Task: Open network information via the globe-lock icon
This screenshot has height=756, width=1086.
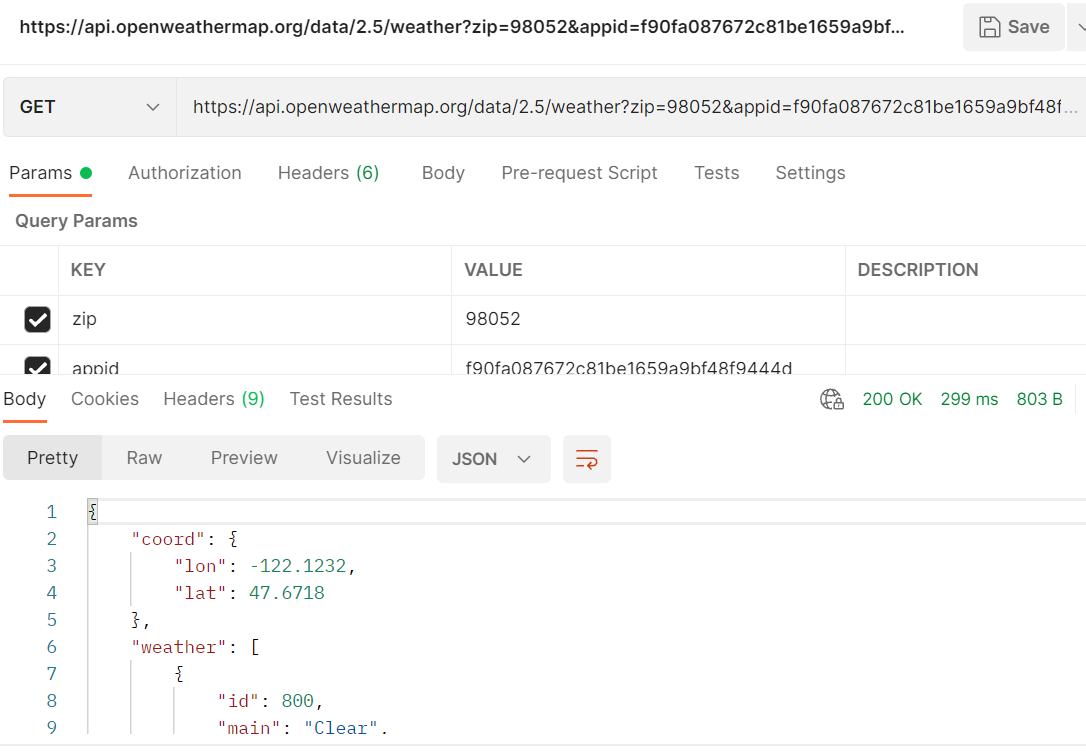Action: point(831,399)
